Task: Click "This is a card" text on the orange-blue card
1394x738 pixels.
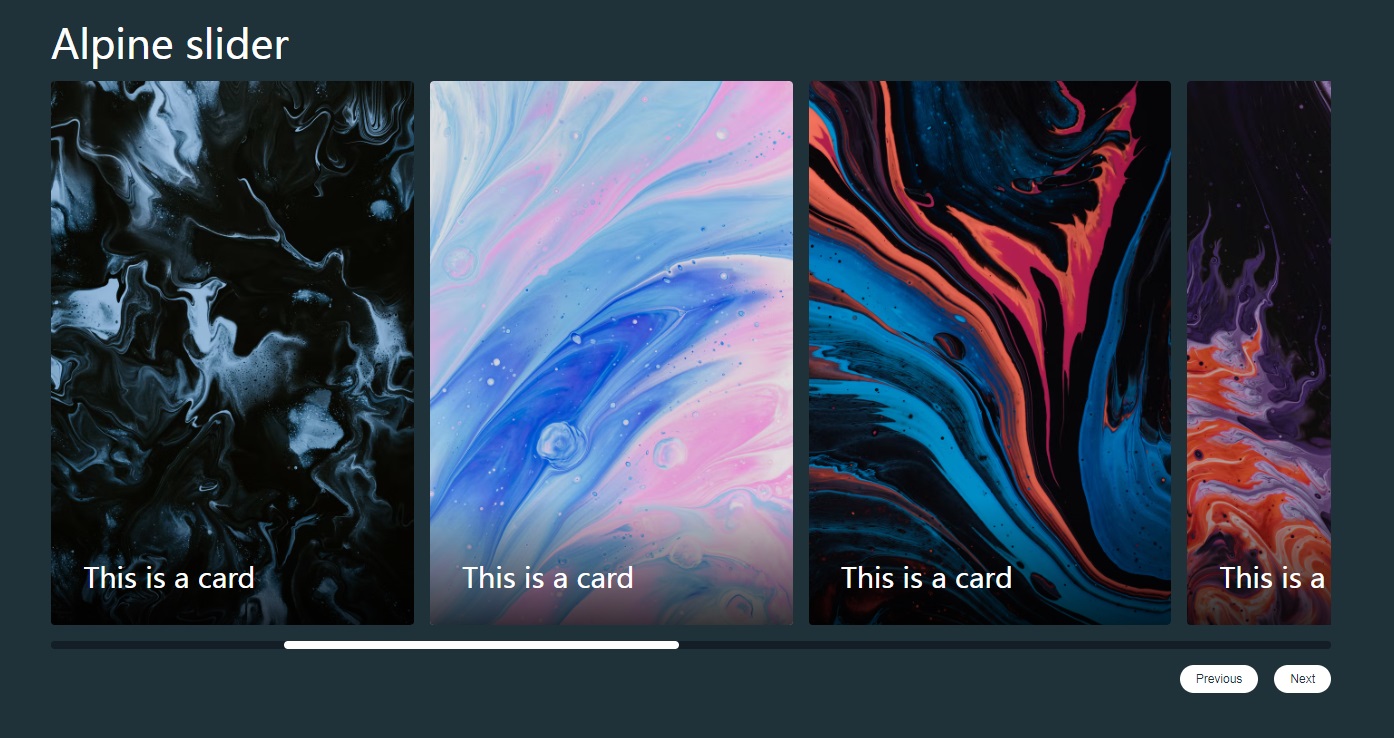Action: point(926,577)
